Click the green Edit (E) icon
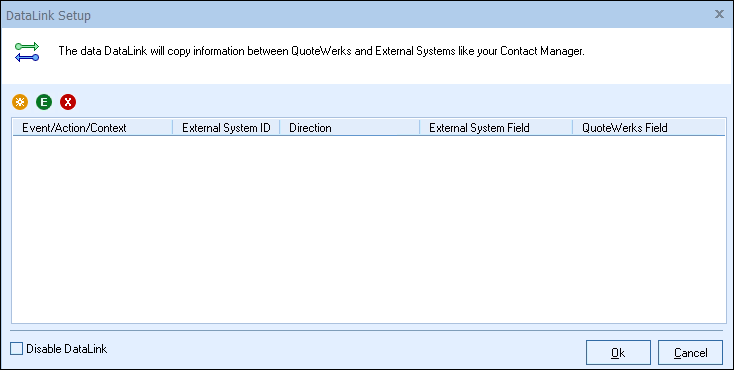Image resolution: width=734 pixels, height=370 pixels. click(44, 102)
